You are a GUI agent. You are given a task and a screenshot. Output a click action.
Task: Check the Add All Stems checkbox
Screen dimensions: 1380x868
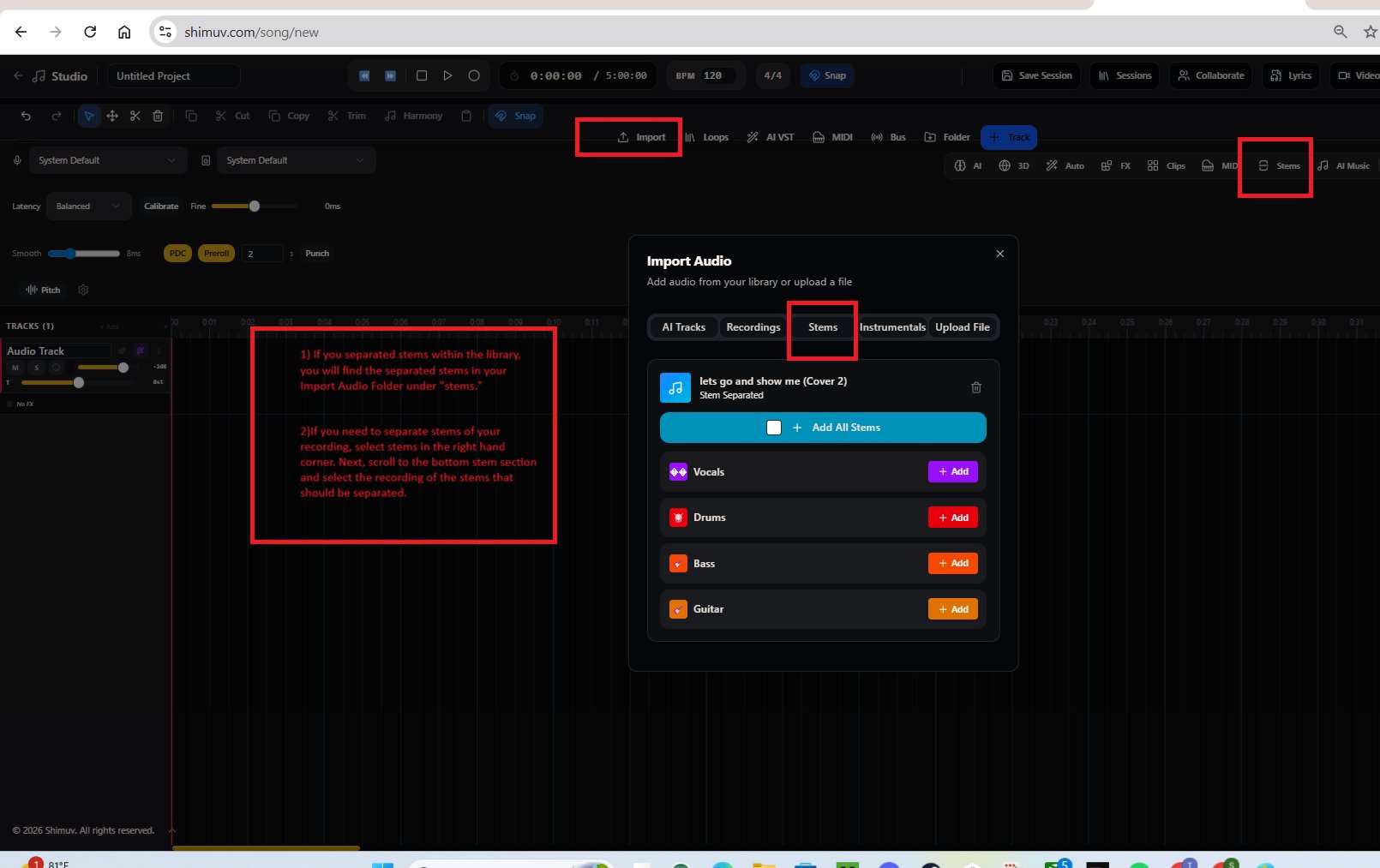tap(774, 427)
